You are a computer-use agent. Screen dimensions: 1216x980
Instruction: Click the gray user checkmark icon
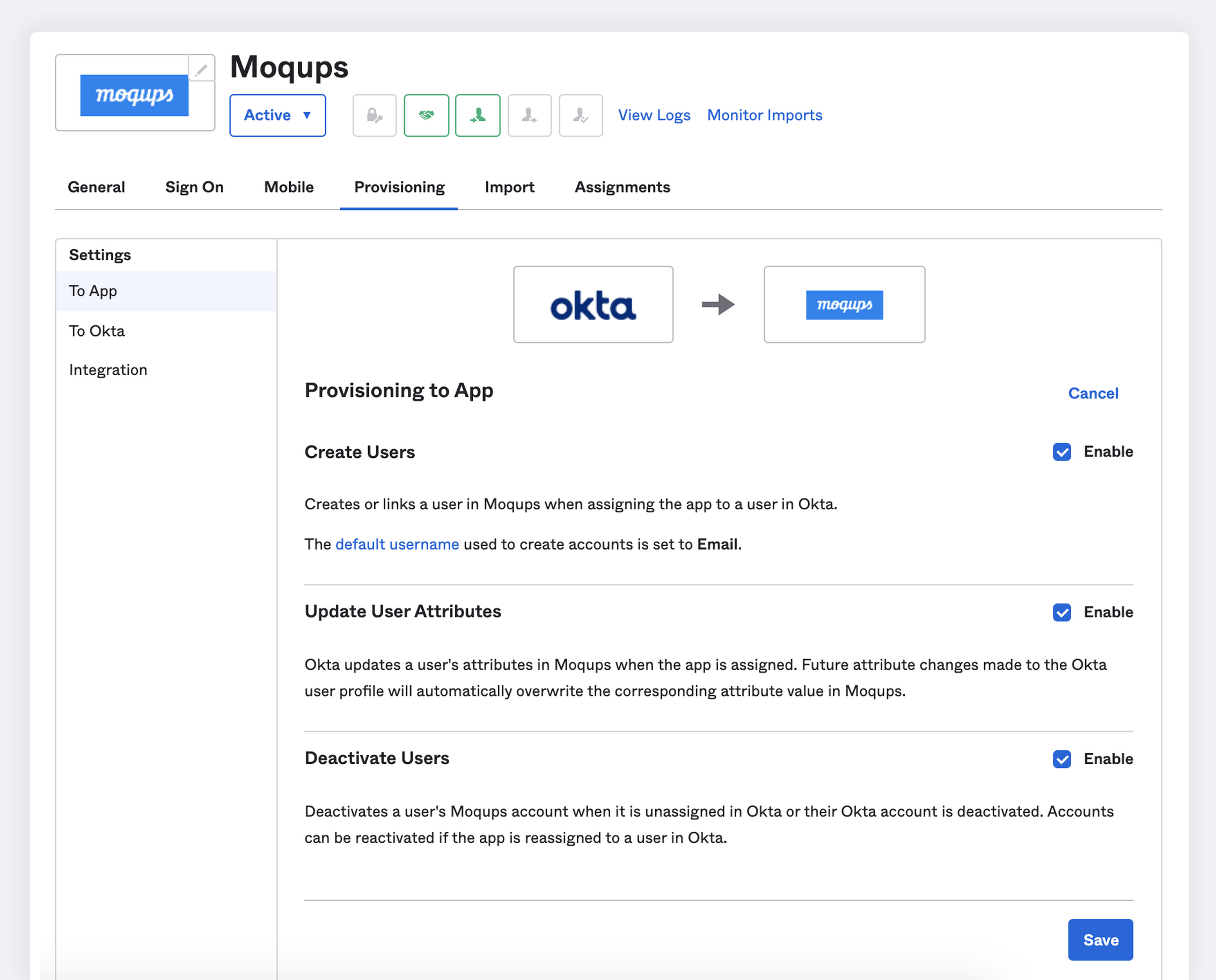point(580,116)
